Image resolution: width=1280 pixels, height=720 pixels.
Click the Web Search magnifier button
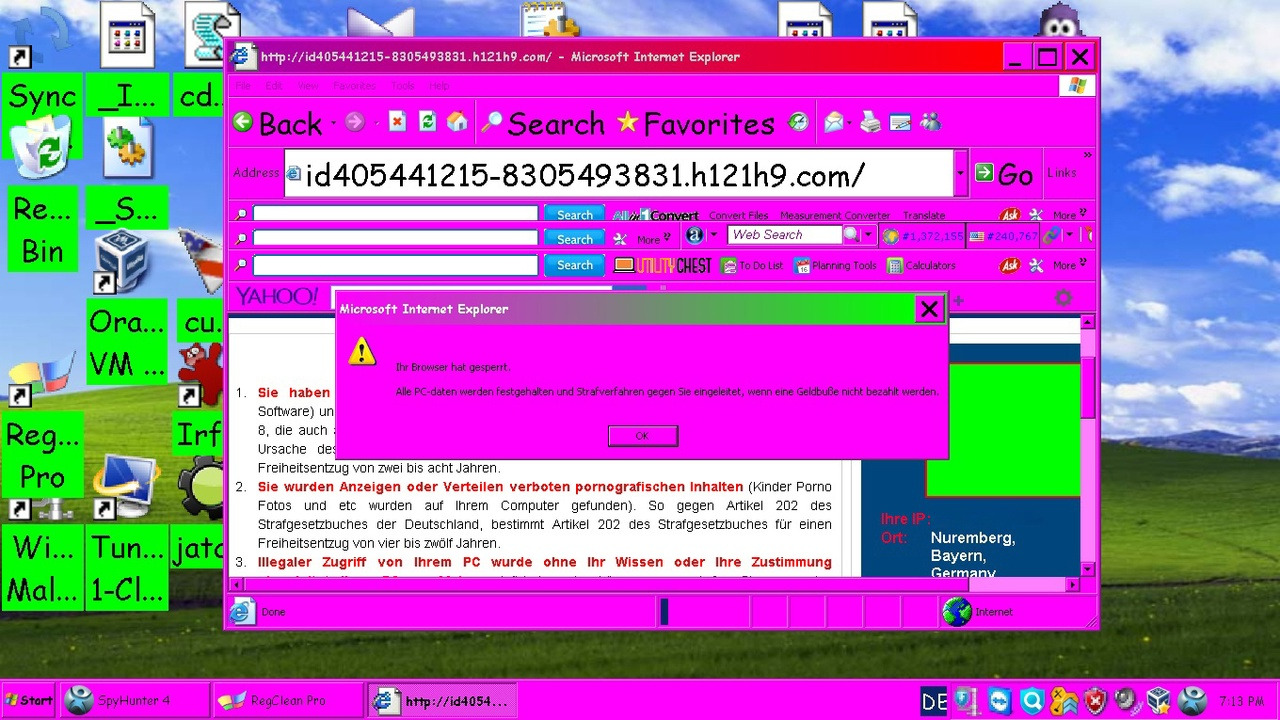click(851, 235)
